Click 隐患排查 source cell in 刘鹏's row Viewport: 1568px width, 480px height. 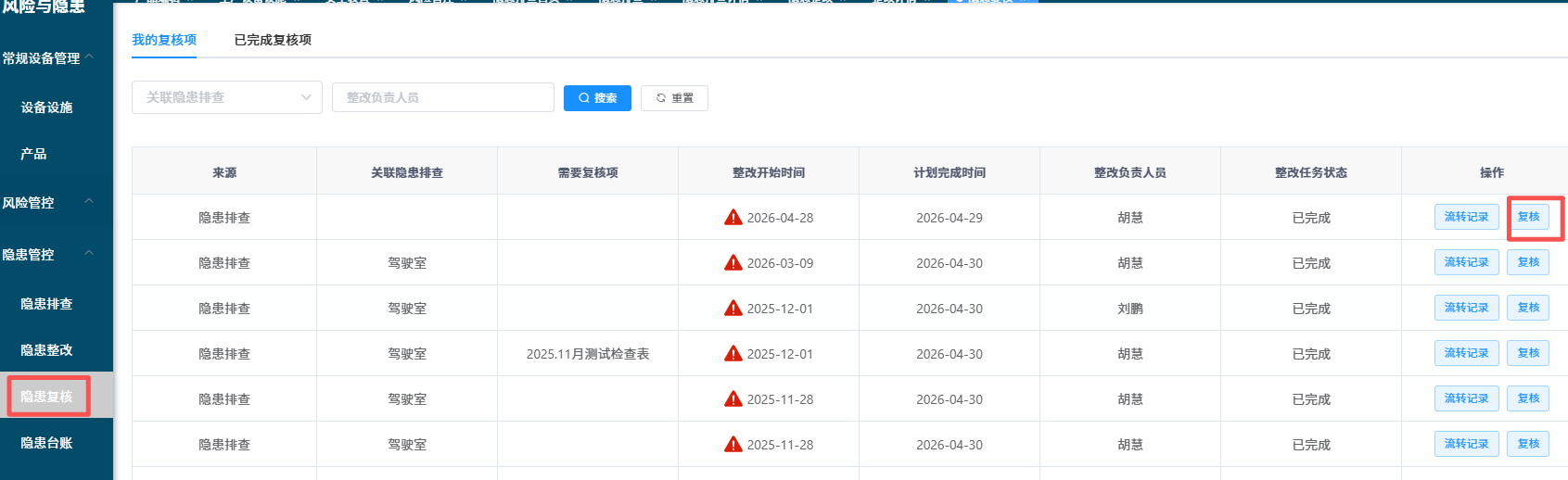[224, 309]
